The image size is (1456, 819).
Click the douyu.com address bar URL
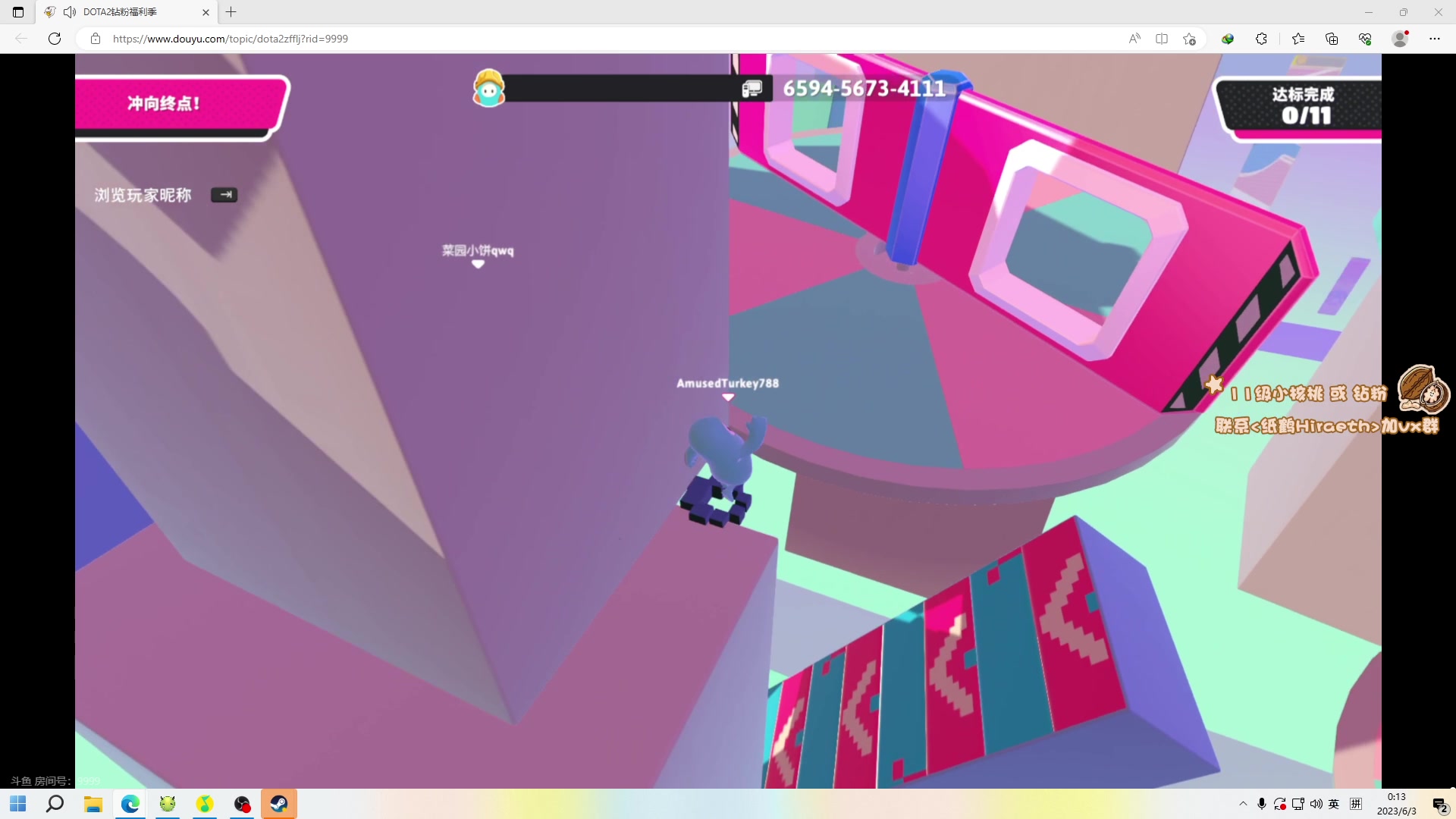coord(230,39)
